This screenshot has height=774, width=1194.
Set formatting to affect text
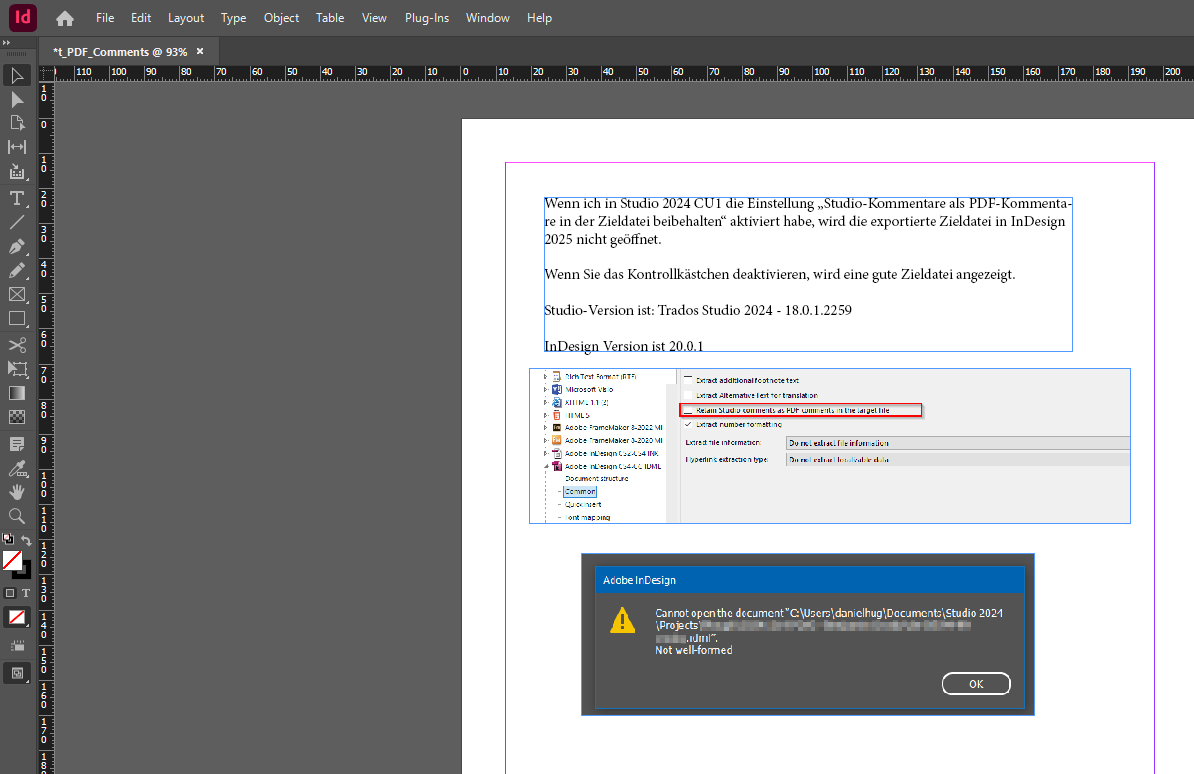[26, 593]
